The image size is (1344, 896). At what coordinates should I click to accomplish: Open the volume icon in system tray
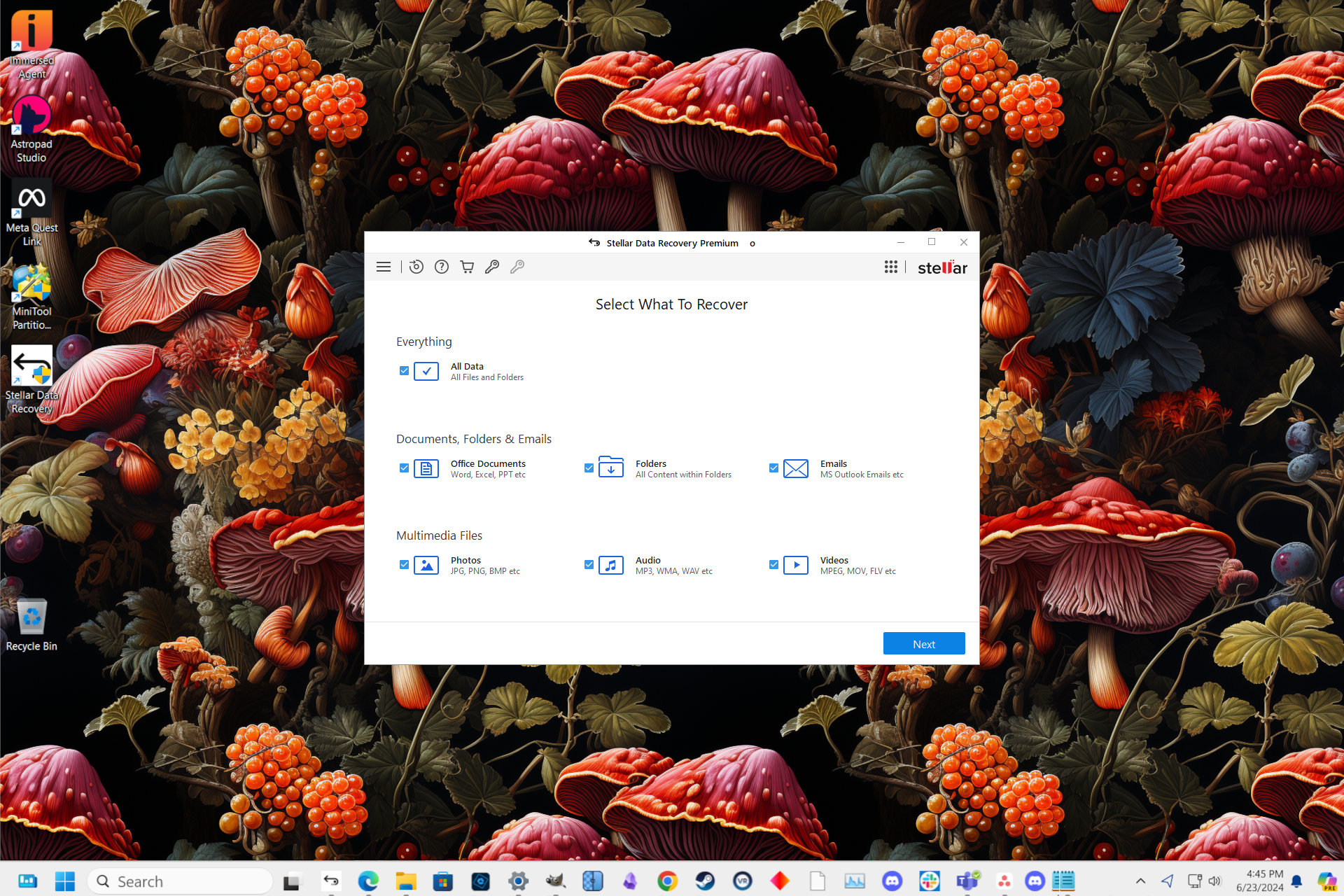pyautogui.click(x=1215, y=881)
